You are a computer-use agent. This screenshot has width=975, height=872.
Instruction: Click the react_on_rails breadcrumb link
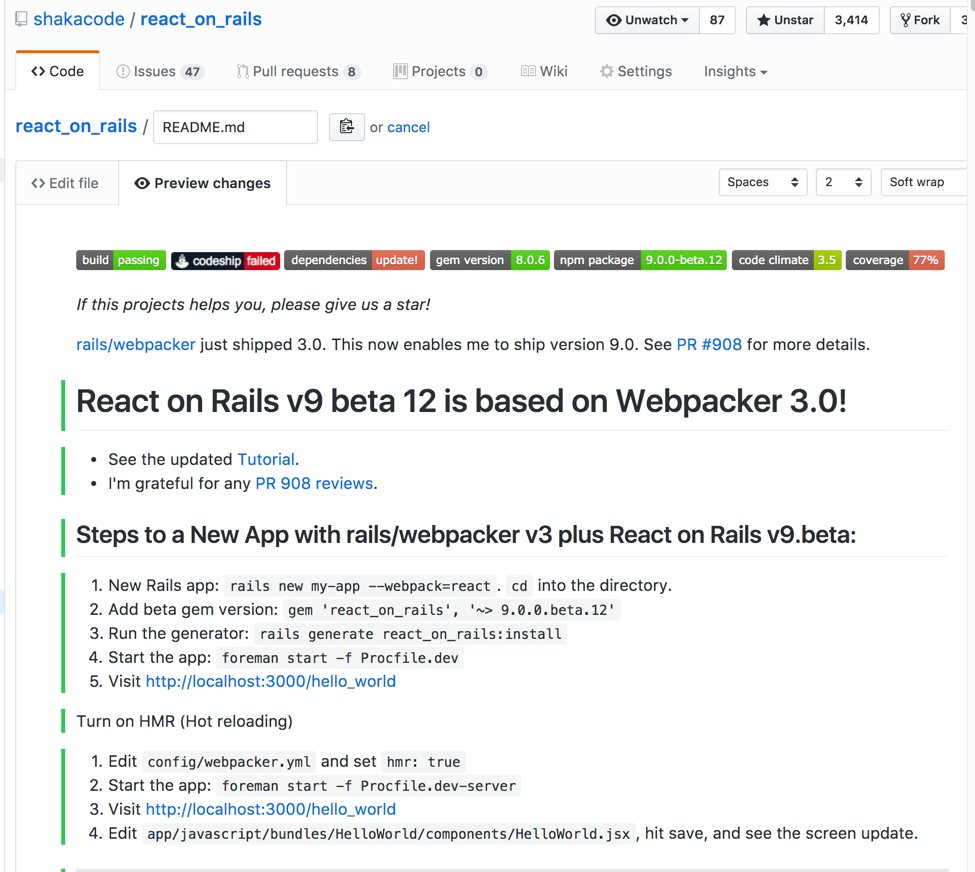pos(76,126)
